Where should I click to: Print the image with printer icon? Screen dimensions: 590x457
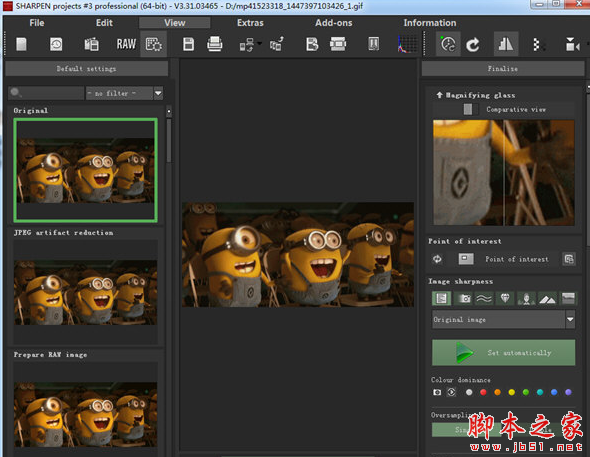tap(214, 44)
